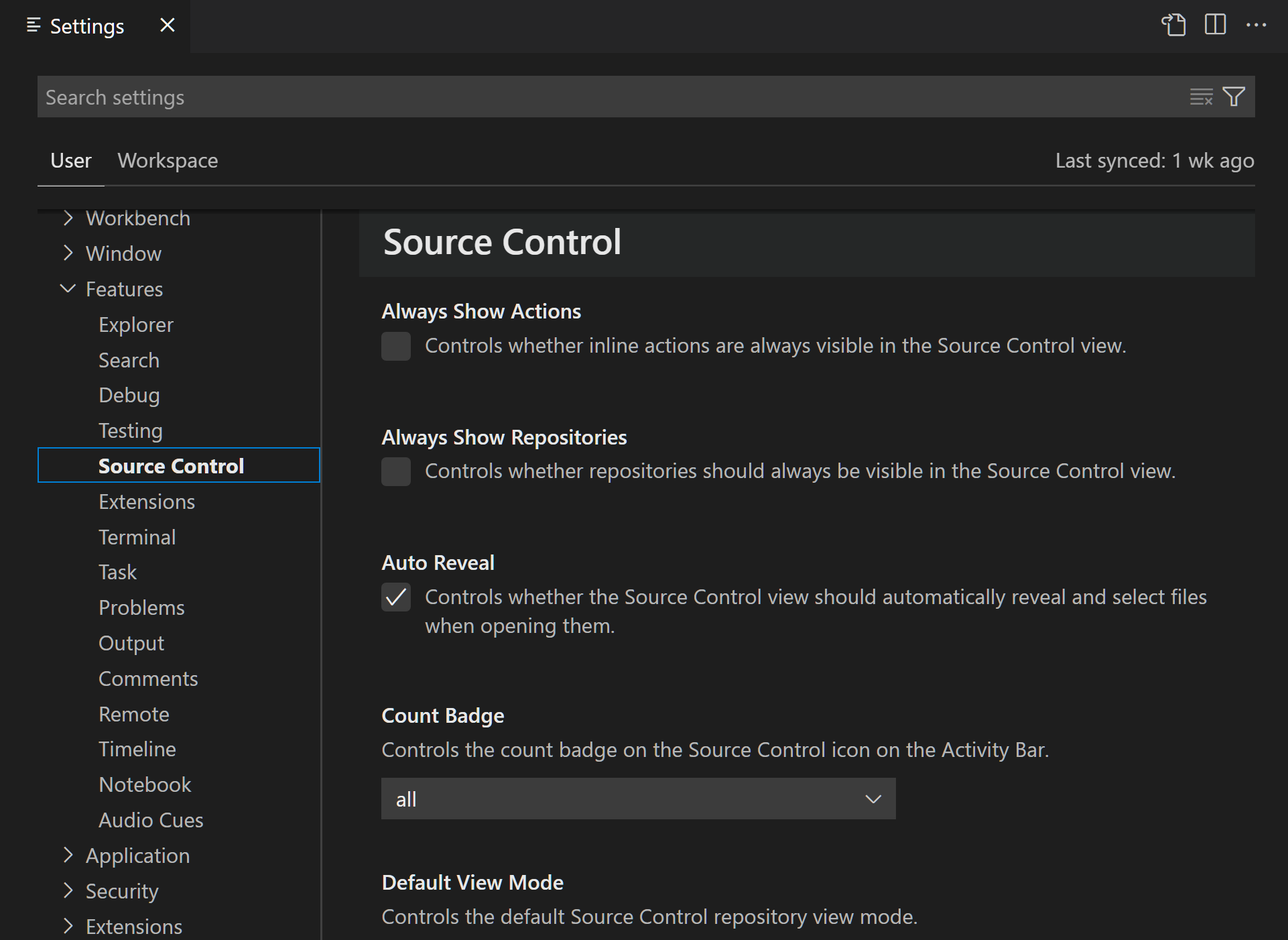The height and width of the screenshot is (940, 1288).
Task: Click on Terminal settings item
Action: (136, 536)
